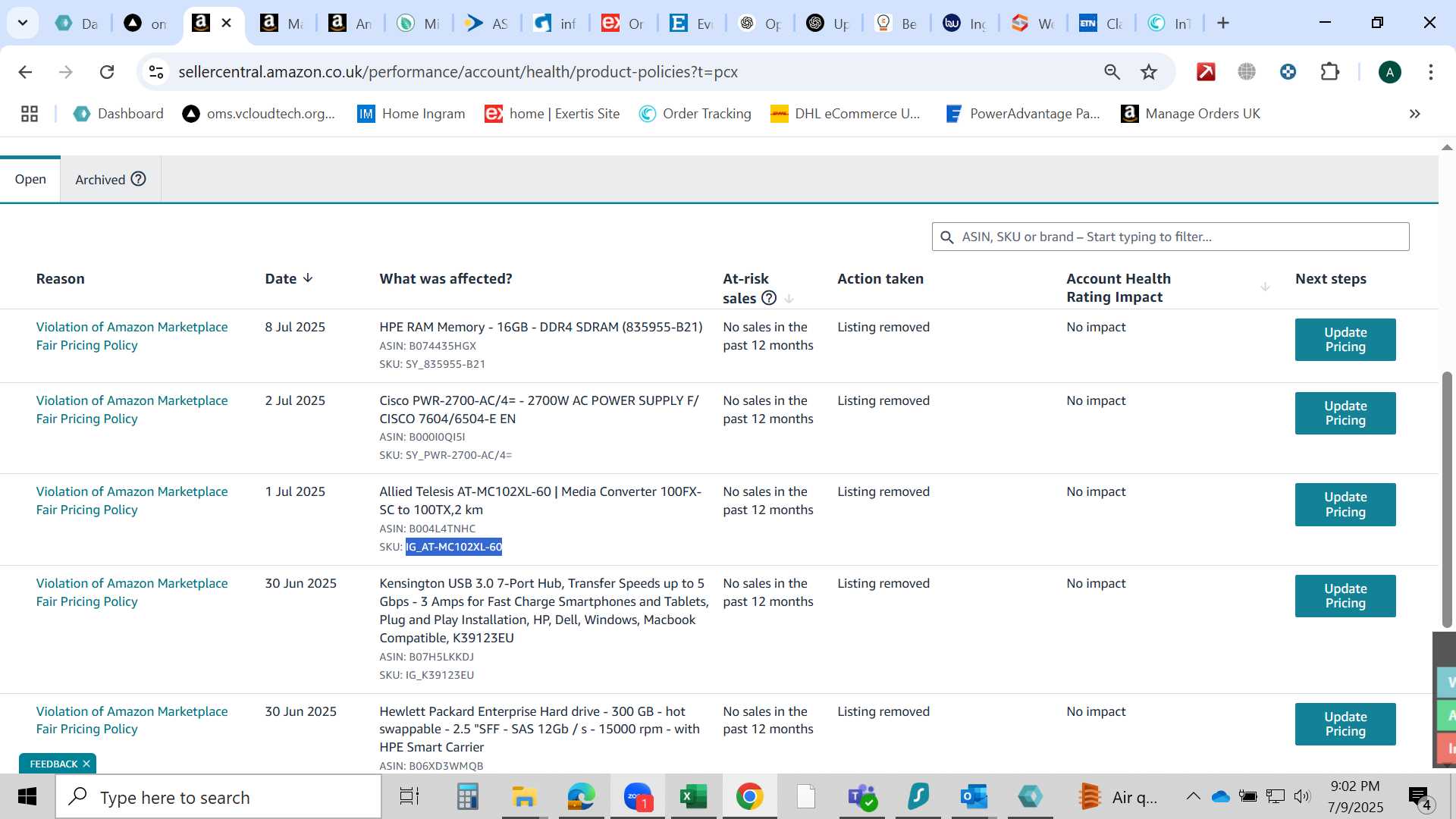Screen dimensions: 1456x819
Task: Open the FEEDBACK widget
Action: tap(53, 764)
